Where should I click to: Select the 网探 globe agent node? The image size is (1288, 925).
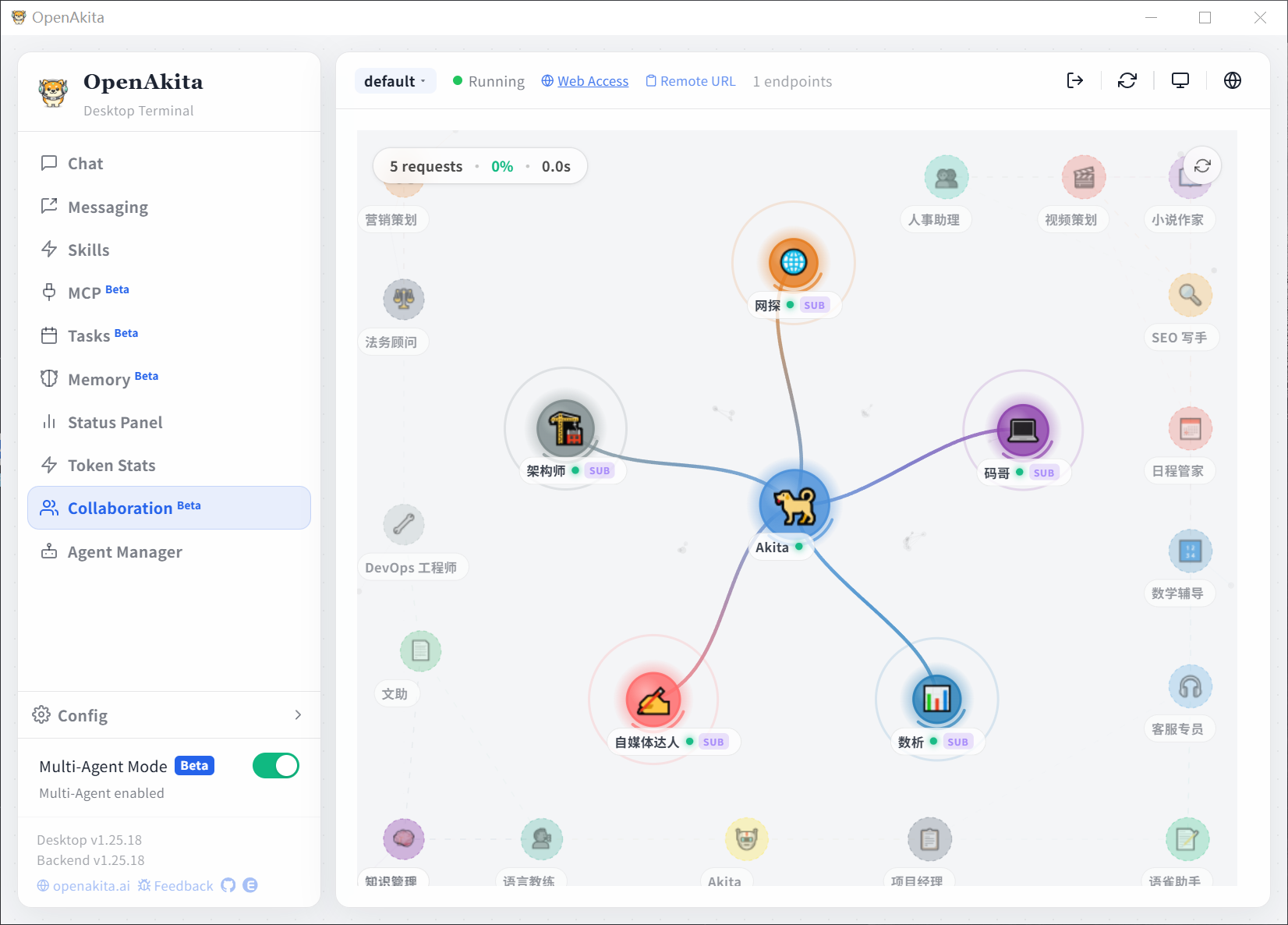[794, 262]
